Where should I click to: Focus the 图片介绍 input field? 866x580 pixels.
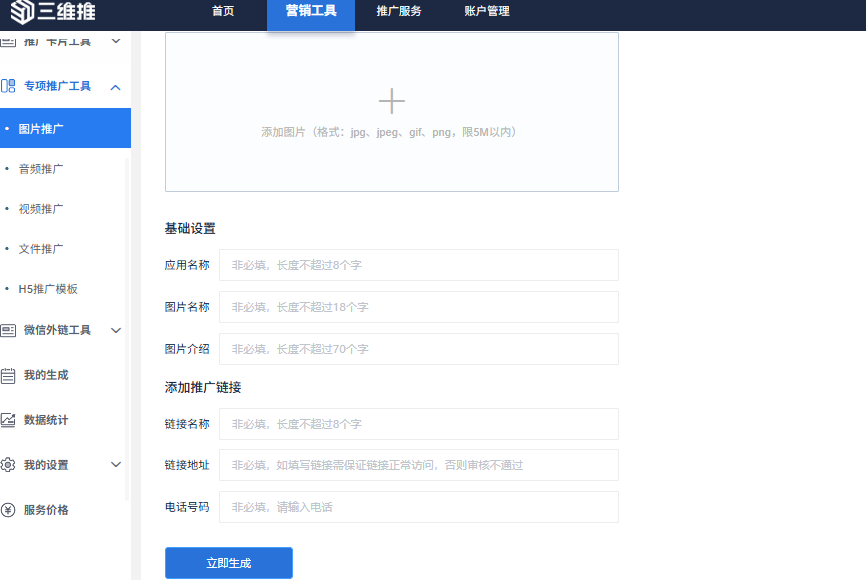coord(419,349)
